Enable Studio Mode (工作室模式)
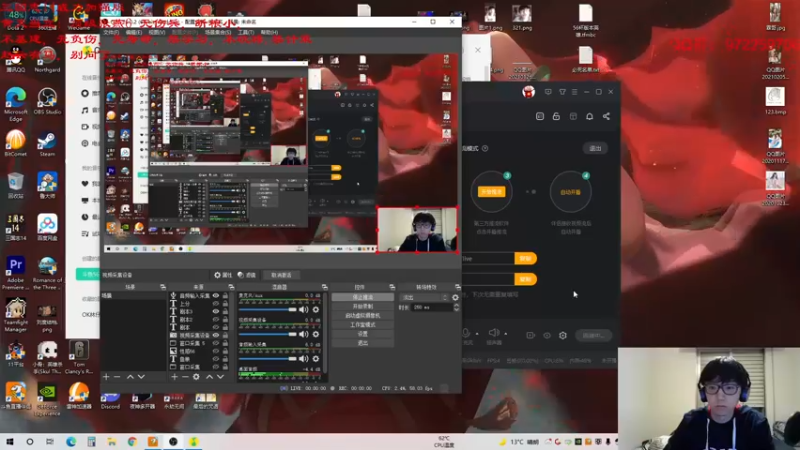The width and height of the screenshot is (800, 450). (363, 324)
